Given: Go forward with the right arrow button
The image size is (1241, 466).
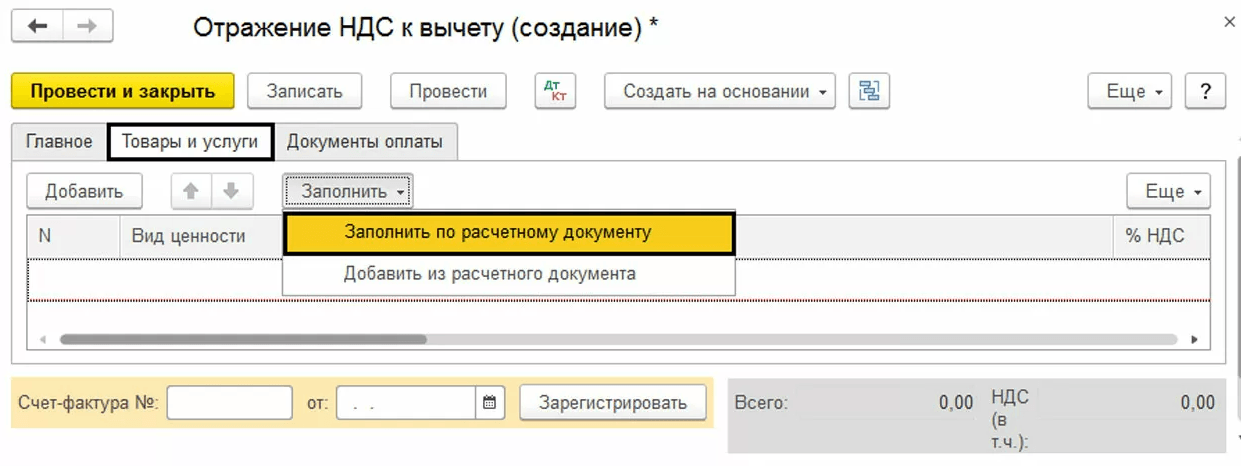Looking at the screenshot, I should pos(87,26).
